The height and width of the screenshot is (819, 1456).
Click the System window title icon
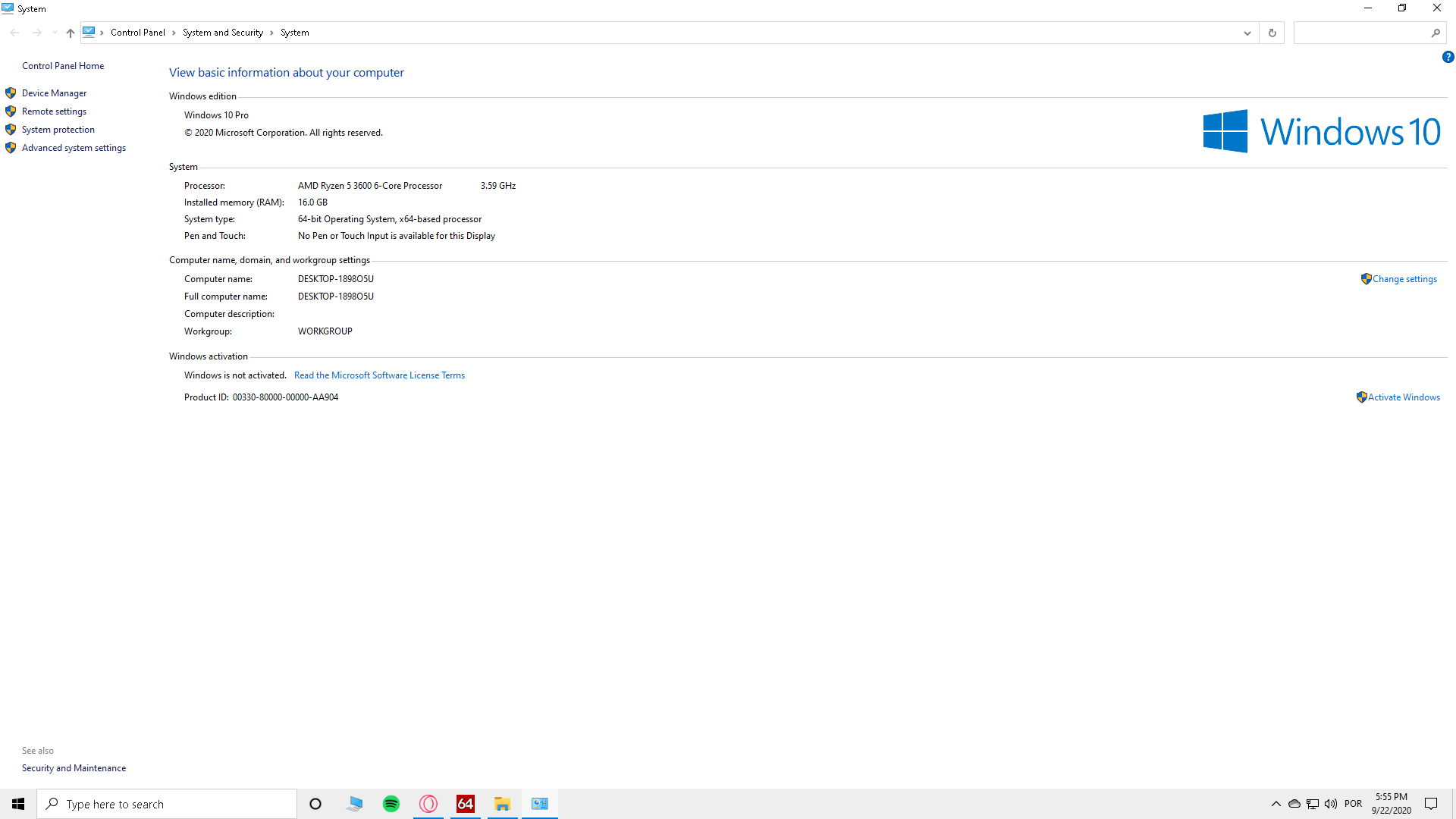pos(8,8)
